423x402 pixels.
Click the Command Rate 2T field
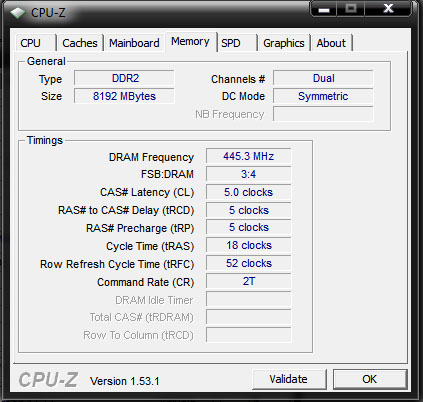249,281
